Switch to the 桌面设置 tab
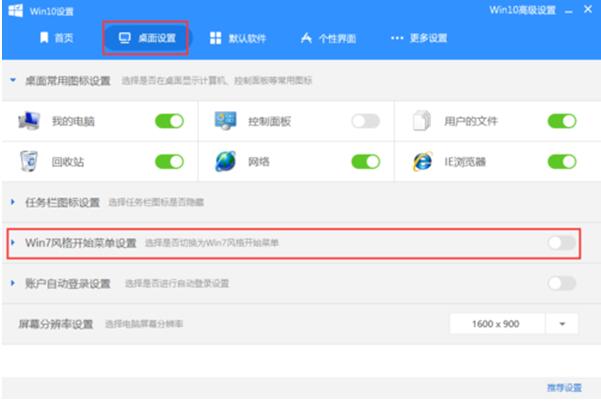Viewport: 601px width, 401px height. [147, 38]
